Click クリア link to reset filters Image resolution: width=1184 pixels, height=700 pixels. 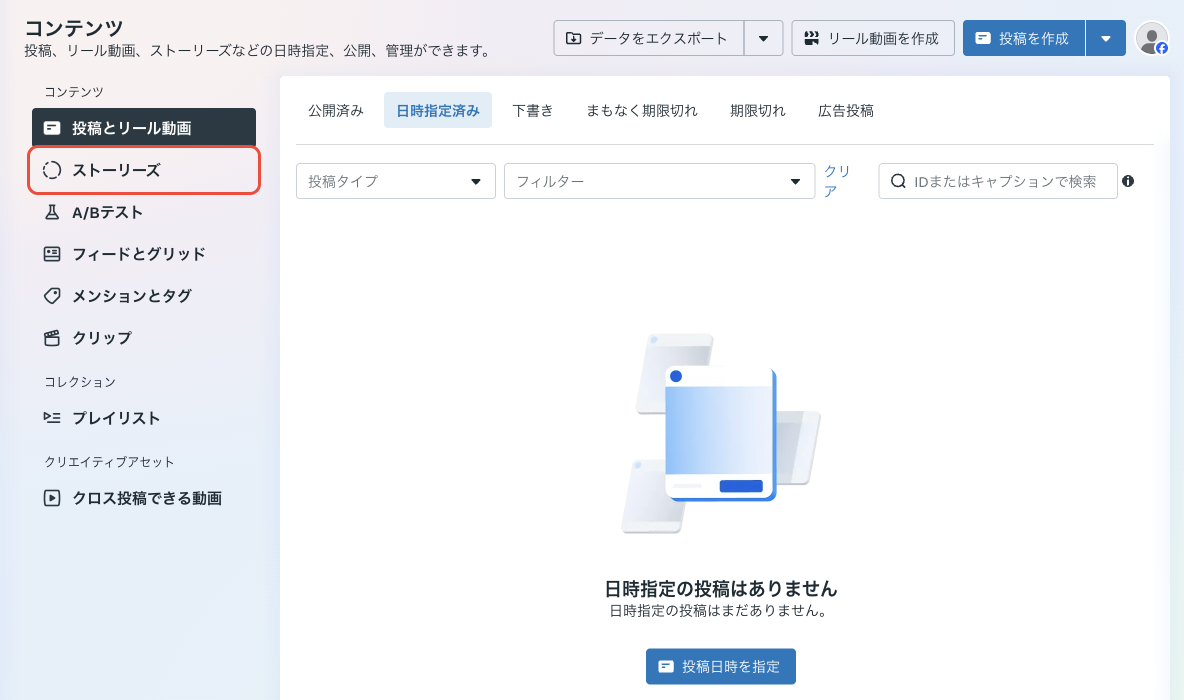coord(837,181)
